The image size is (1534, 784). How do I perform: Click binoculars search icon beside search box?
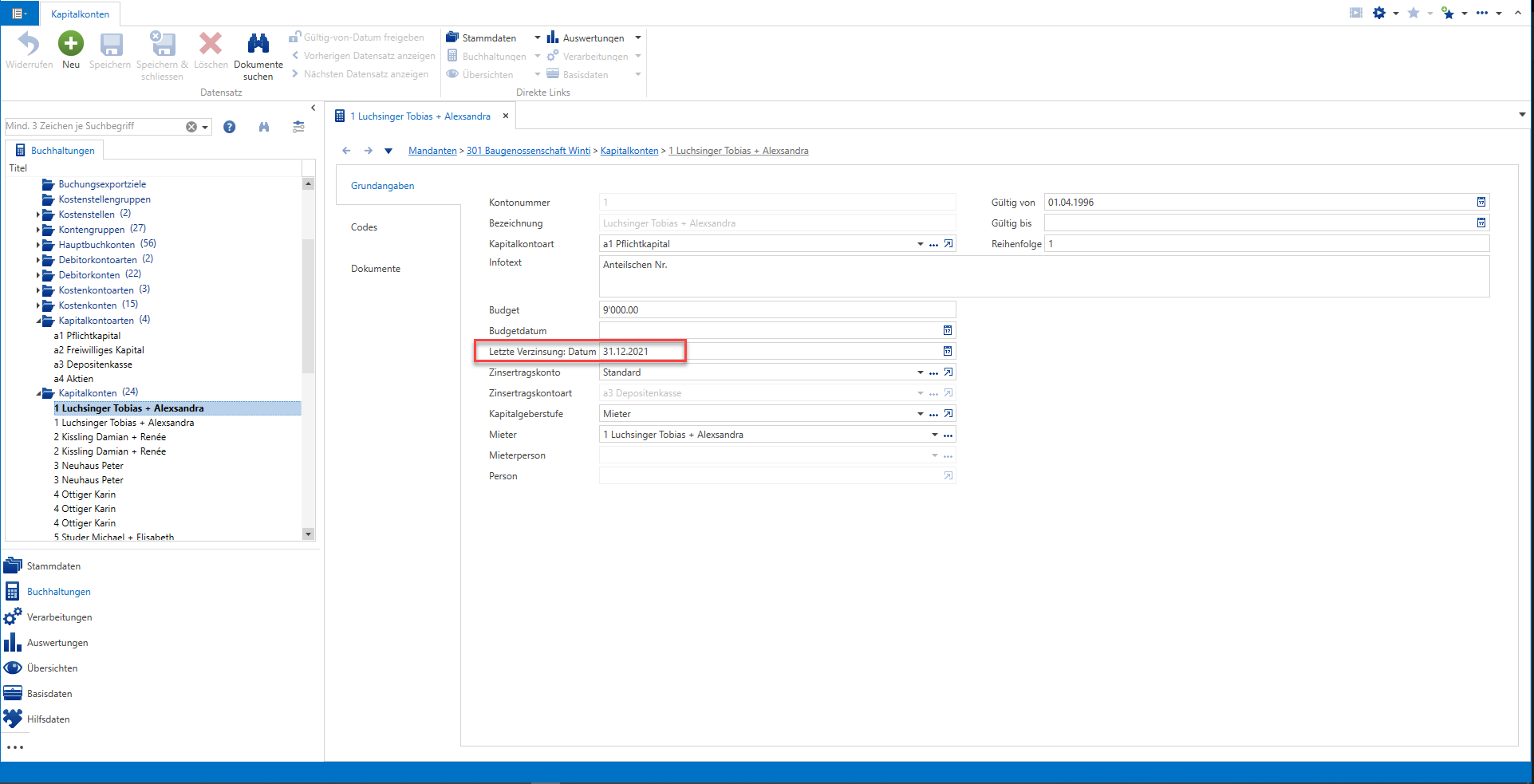(x=264, y=127)
